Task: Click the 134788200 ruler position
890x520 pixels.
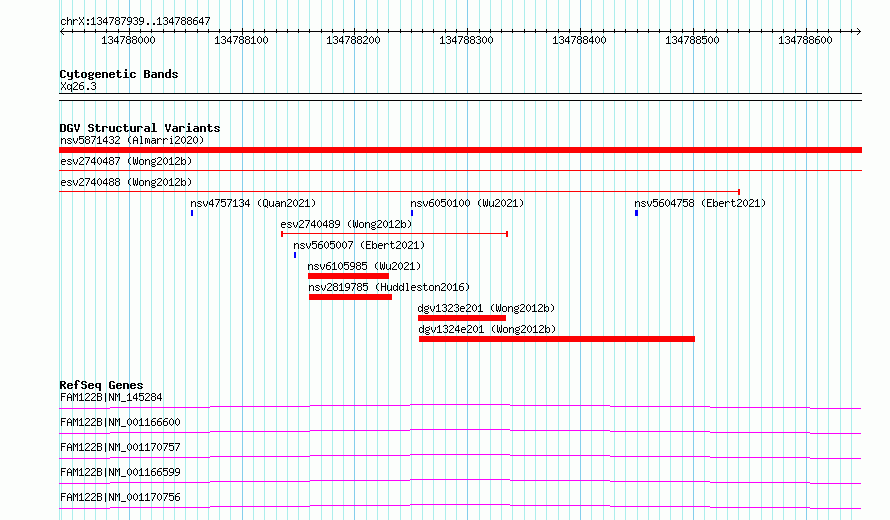Action: (x=353, y=40)
